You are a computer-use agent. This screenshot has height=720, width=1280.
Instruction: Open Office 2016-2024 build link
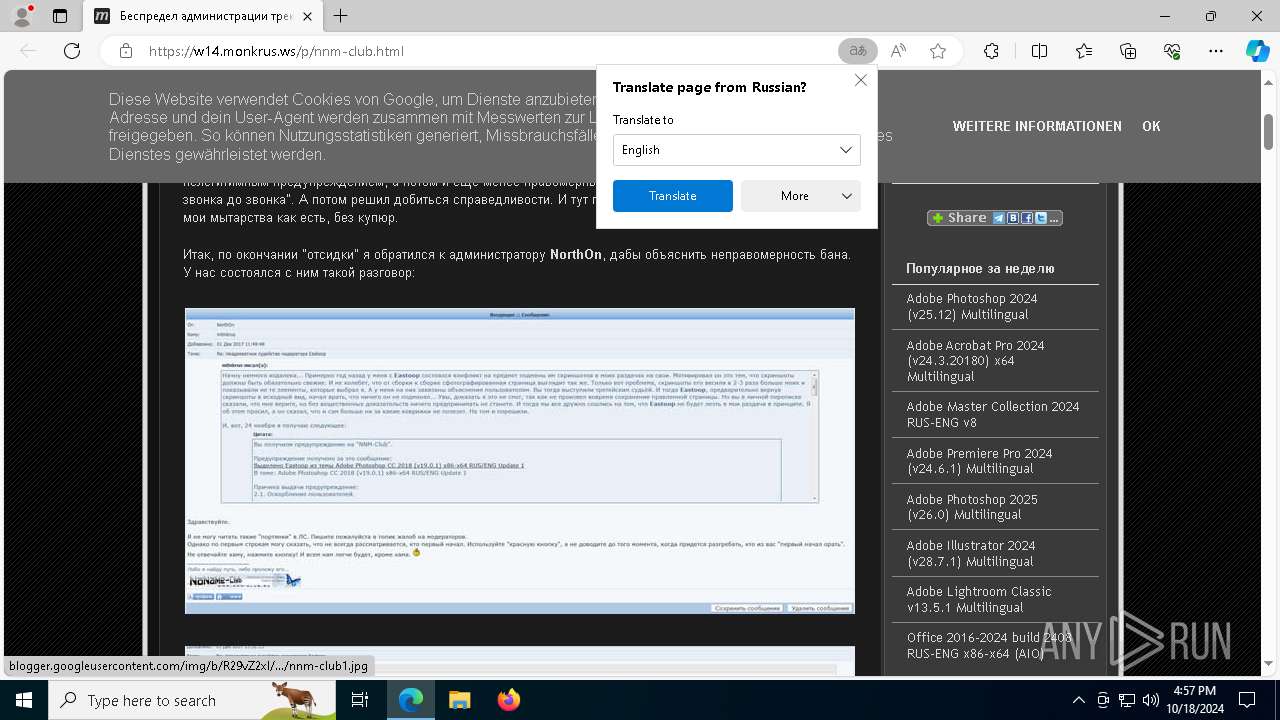(989, 645)
